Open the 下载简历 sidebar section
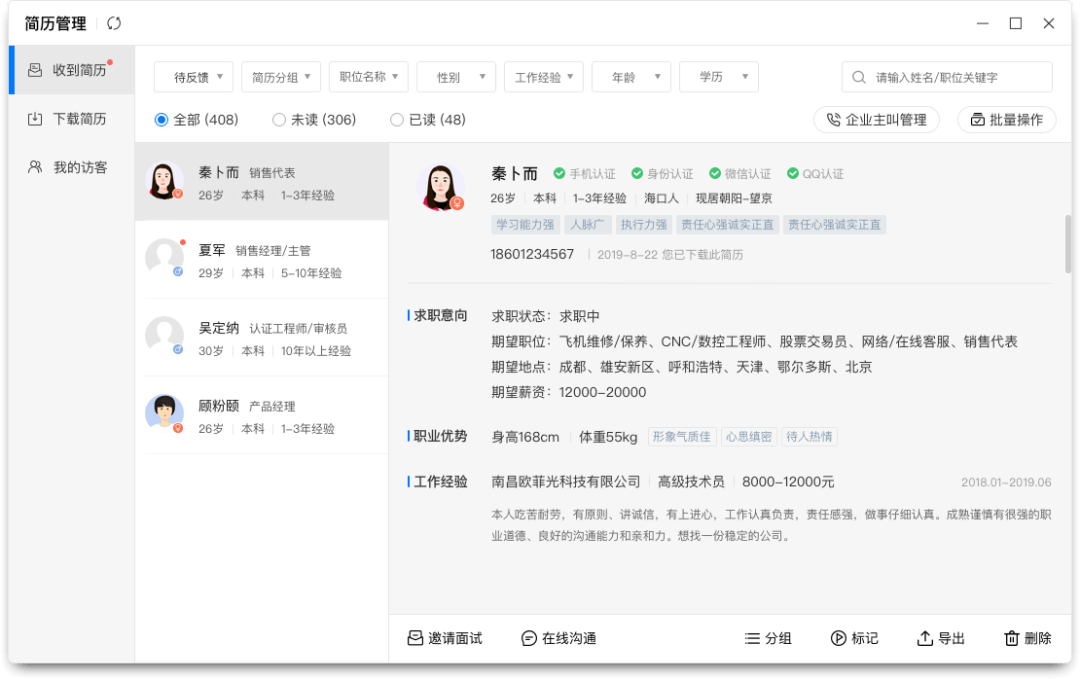 coord(72,119)
